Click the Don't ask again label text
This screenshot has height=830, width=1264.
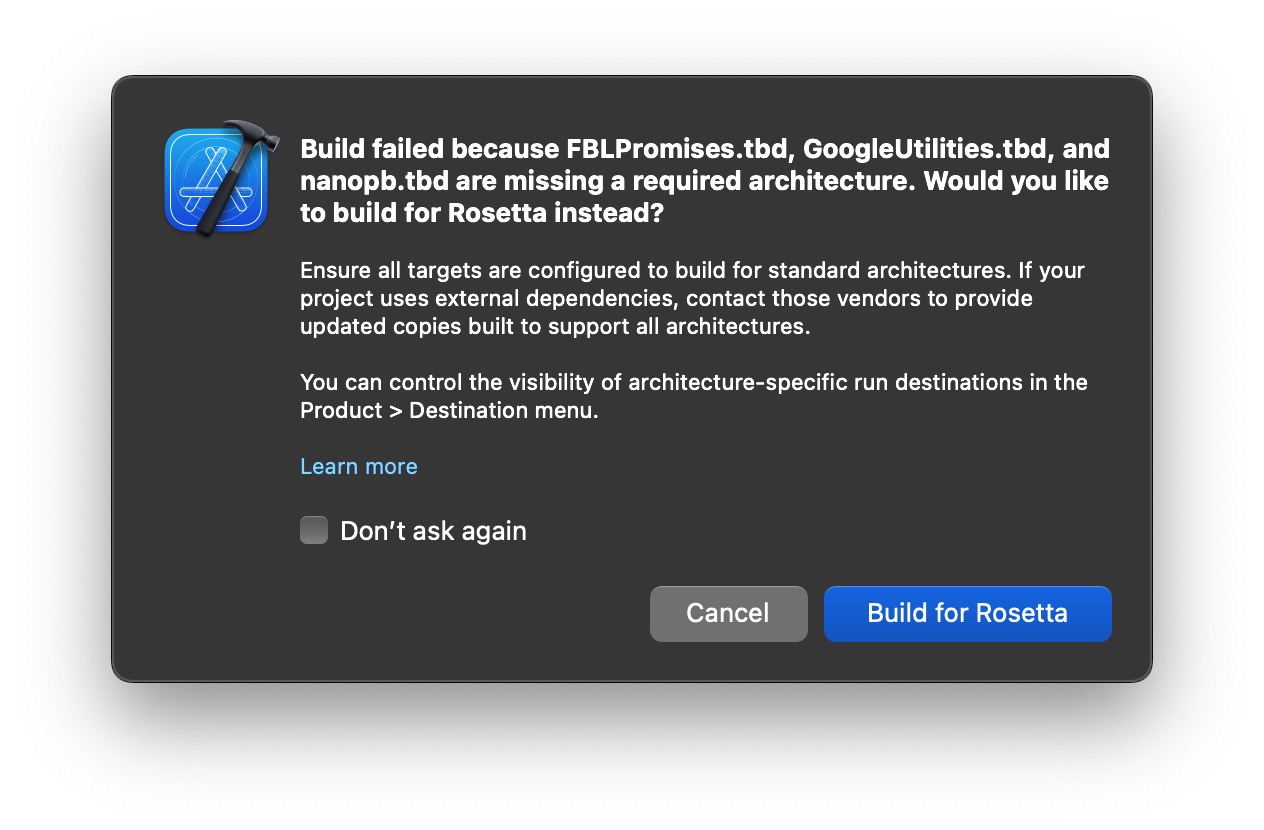pos(433,530)
